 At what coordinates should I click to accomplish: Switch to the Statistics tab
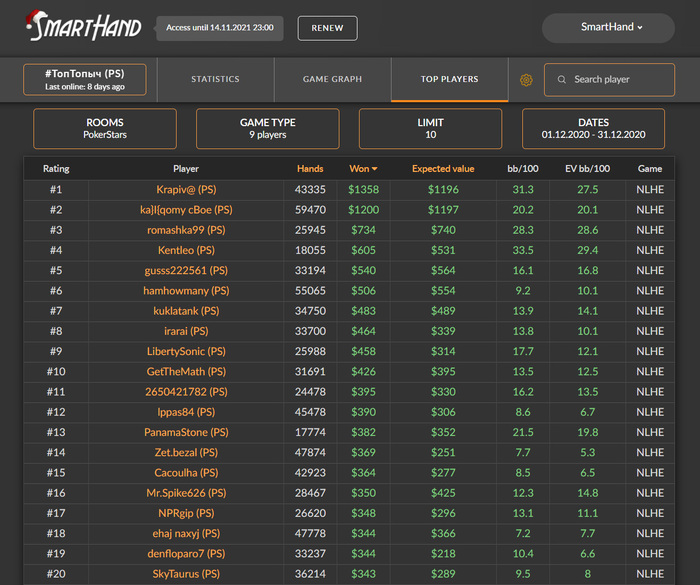(x=215, y=79)
